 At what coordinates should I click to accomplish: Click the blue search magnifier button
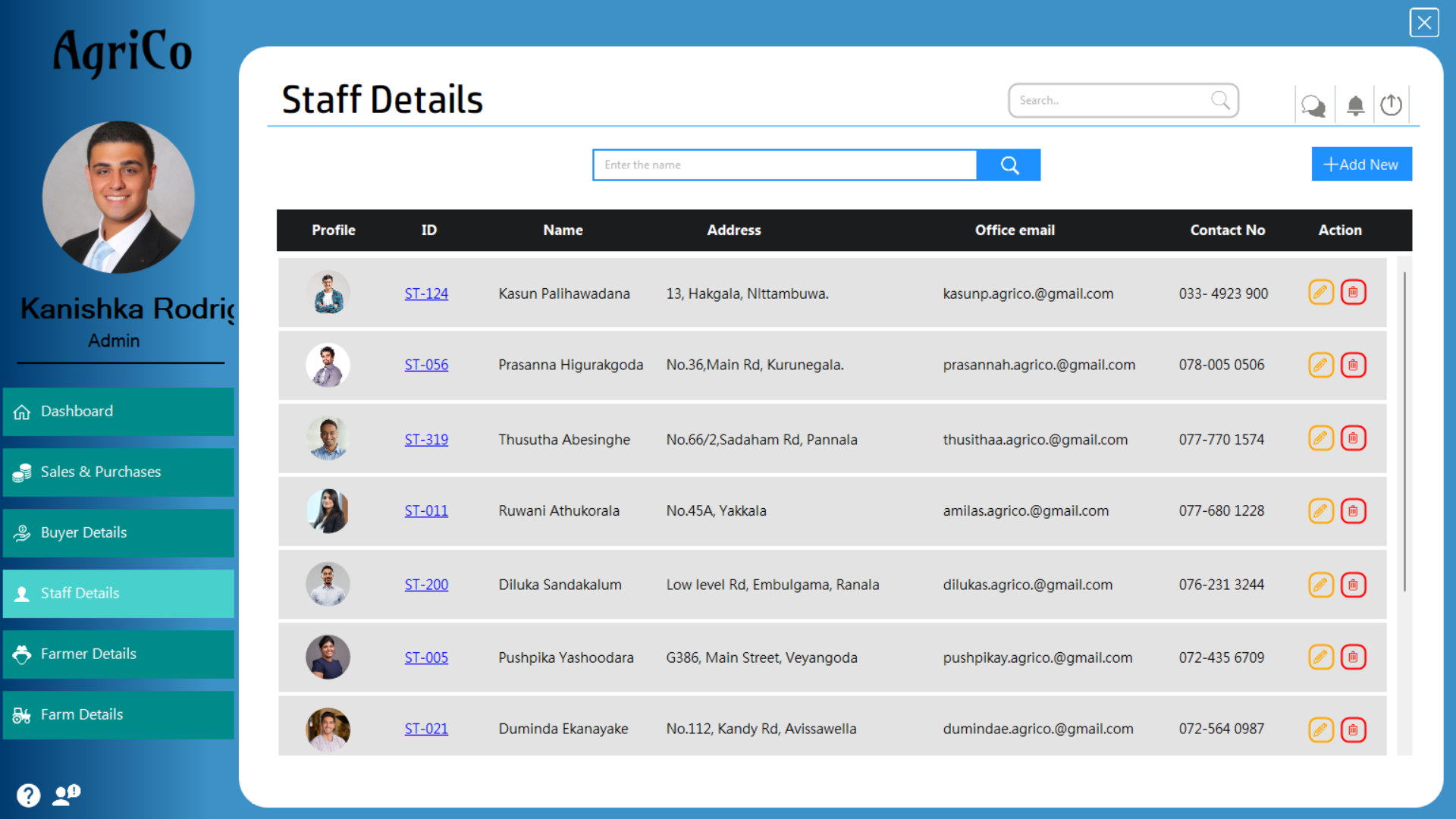click(1009, 165)
